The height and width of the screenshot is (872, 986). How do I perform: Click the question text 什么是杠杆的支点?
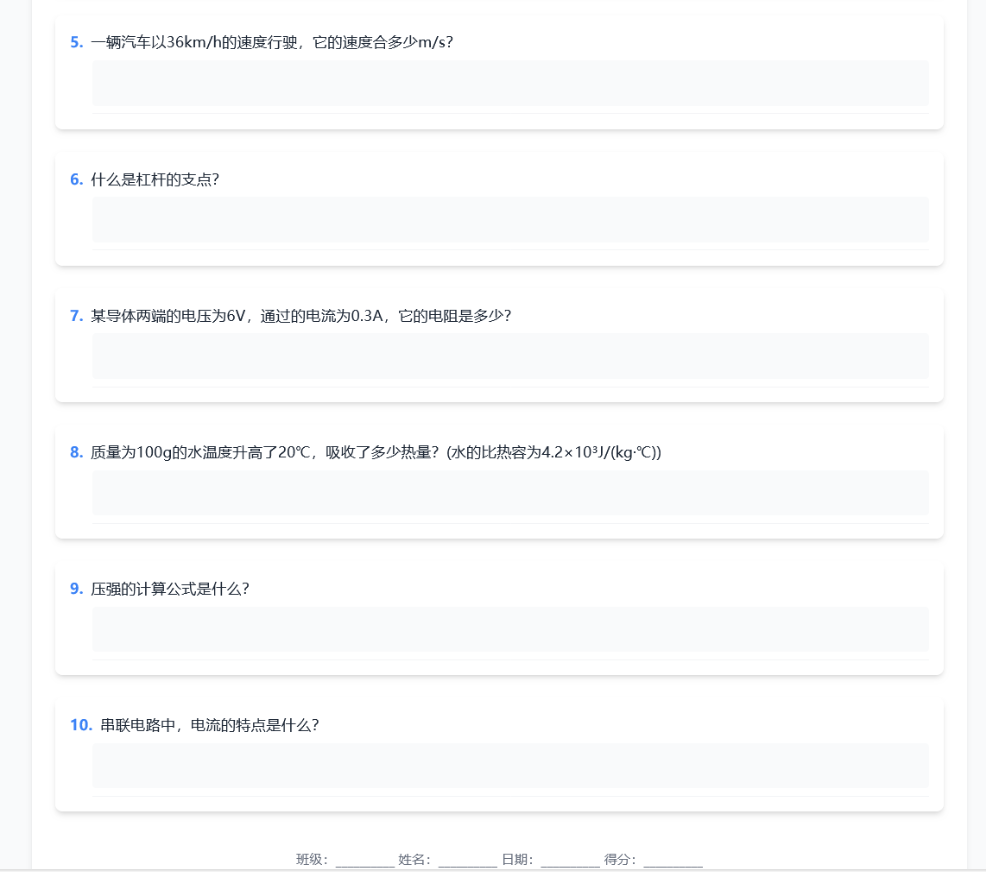click(x=155, y=179)
